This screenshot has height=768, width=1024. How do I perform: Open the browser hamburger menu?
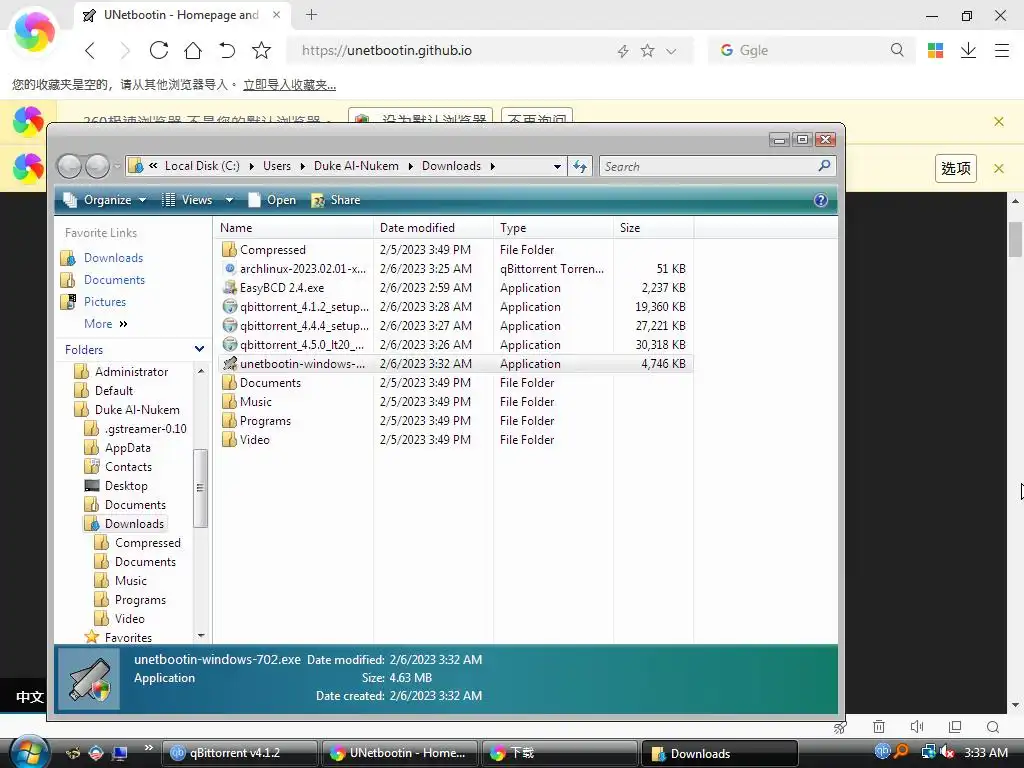click(1002, 50)
